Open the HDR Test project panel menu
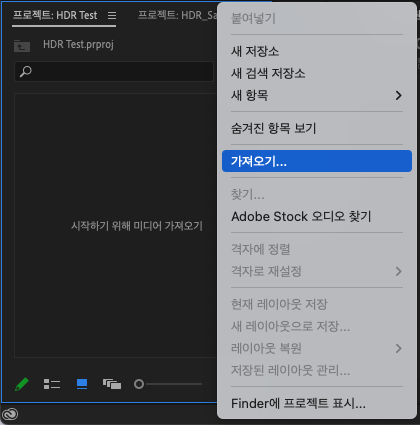The height and width of the screenshot is (425, 420). (x=112, y=15)
